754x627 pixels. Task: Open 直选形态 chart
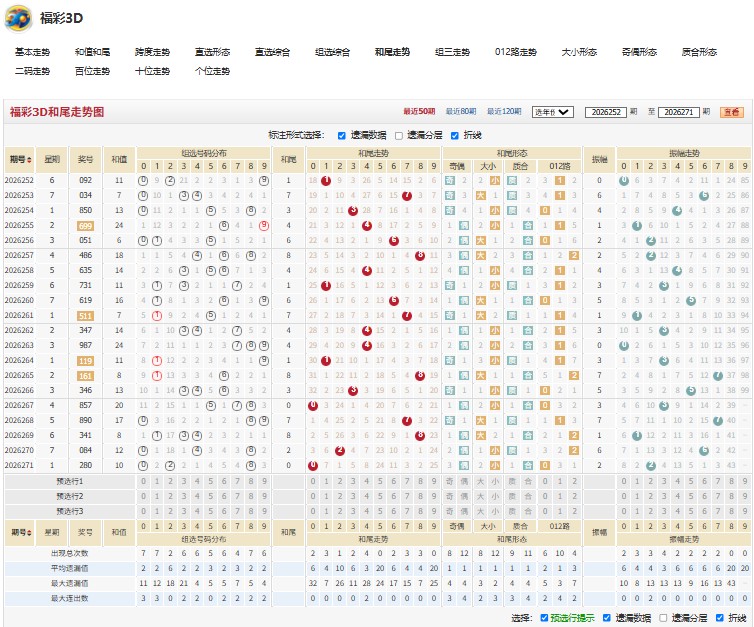pyautogui.click(x=213, y=52)
